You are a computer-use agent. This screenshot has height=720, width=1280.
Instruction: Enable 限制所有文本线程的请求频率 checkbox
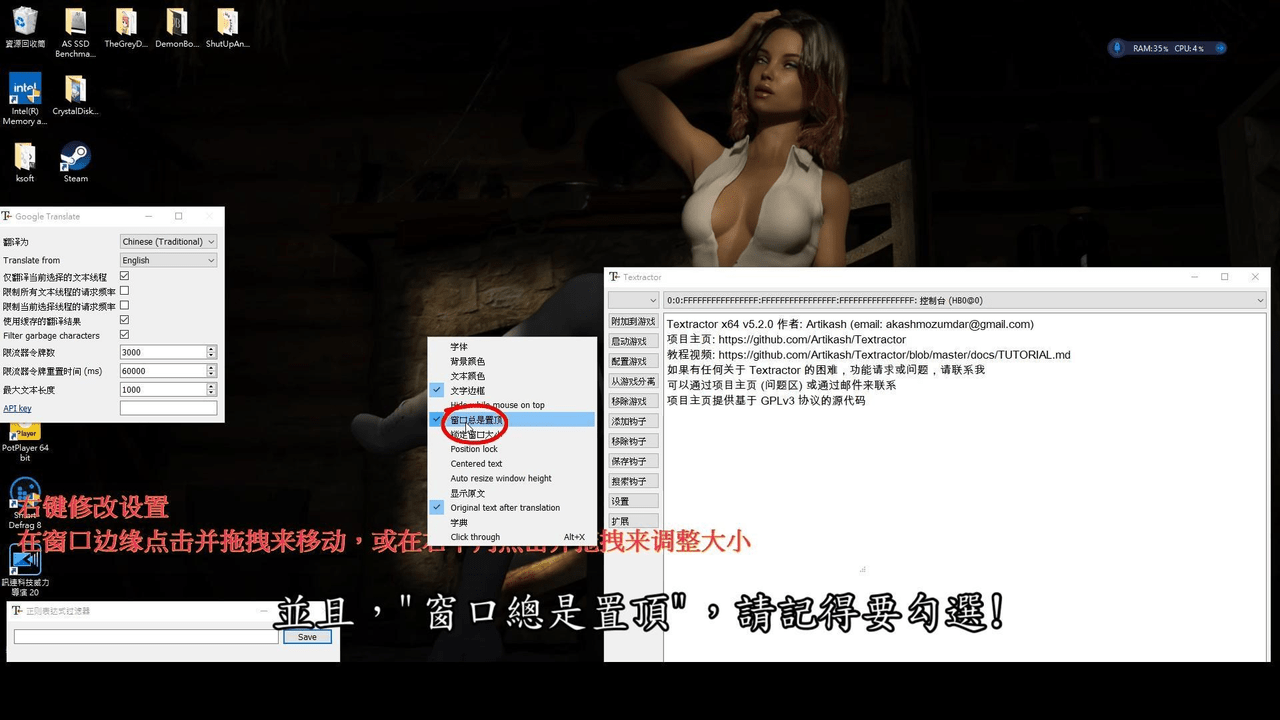tap(124, 291)
